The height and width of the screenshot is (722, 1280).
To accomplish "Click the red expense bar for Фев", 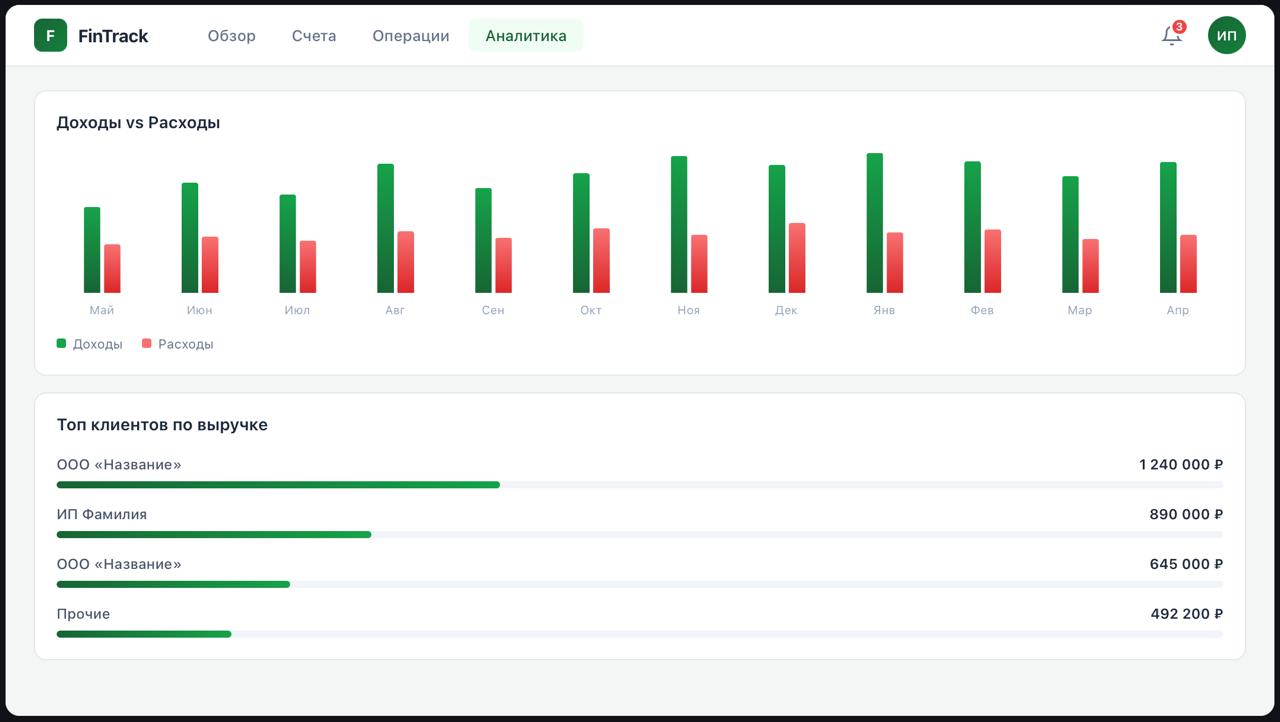I will (x=993, y=261).
